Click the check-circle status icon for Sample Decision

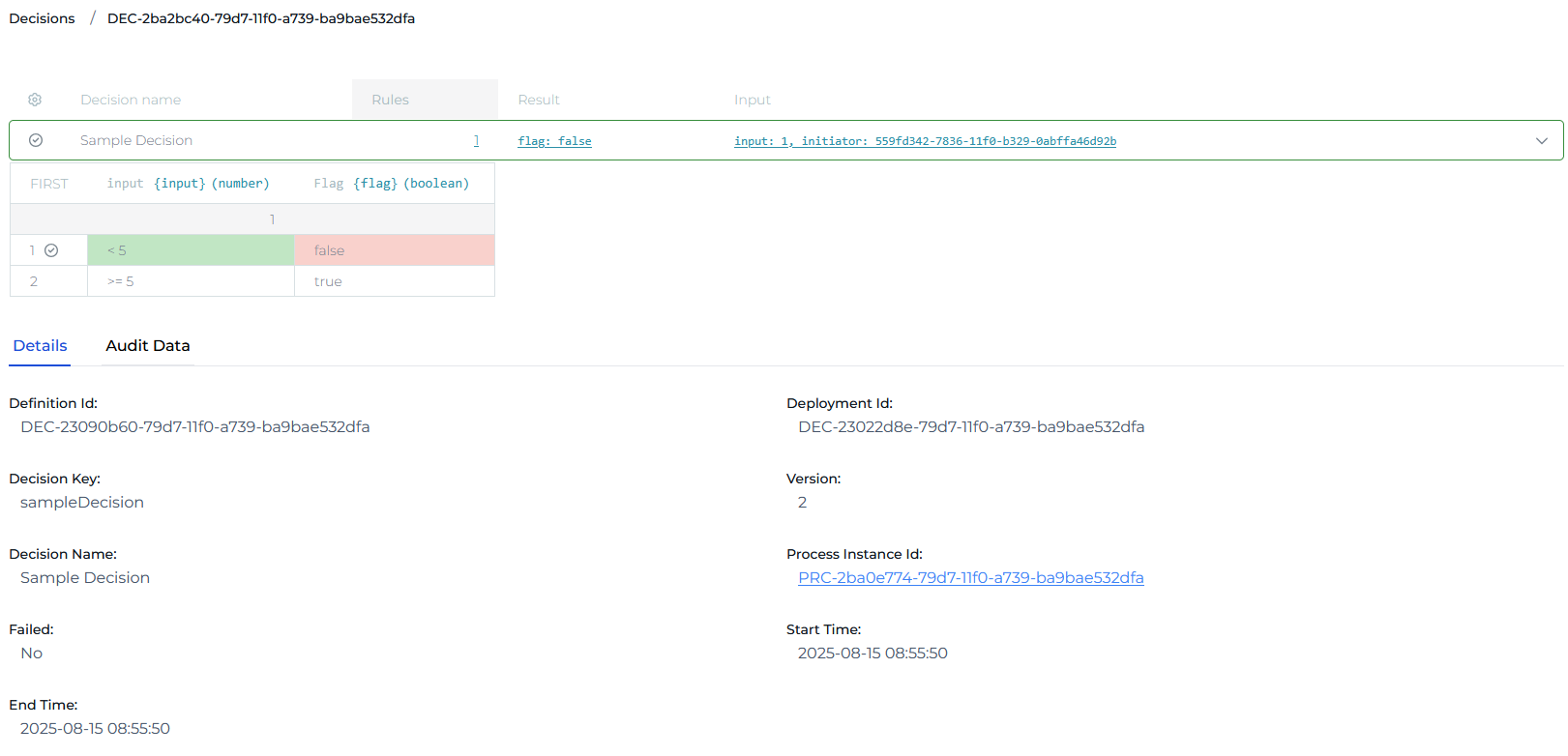click(36, 140)
